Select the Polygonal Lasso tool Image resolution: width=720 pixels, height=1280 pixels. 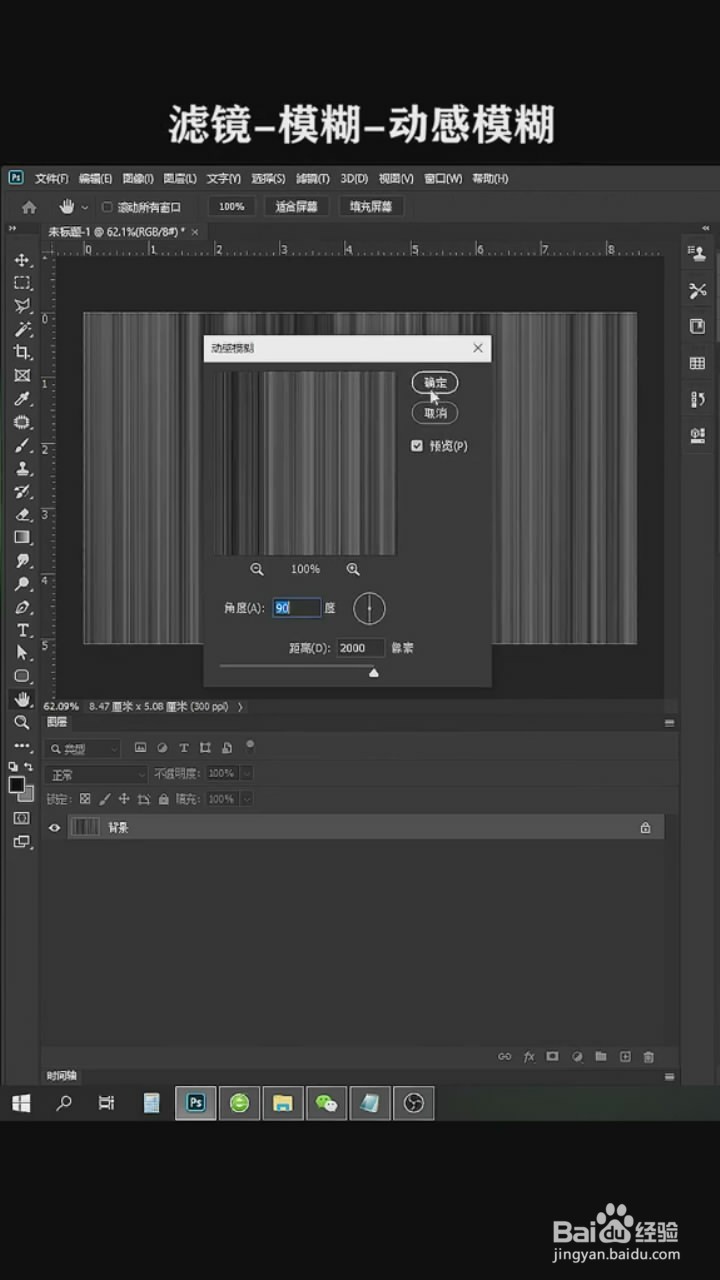pos(22,306)
